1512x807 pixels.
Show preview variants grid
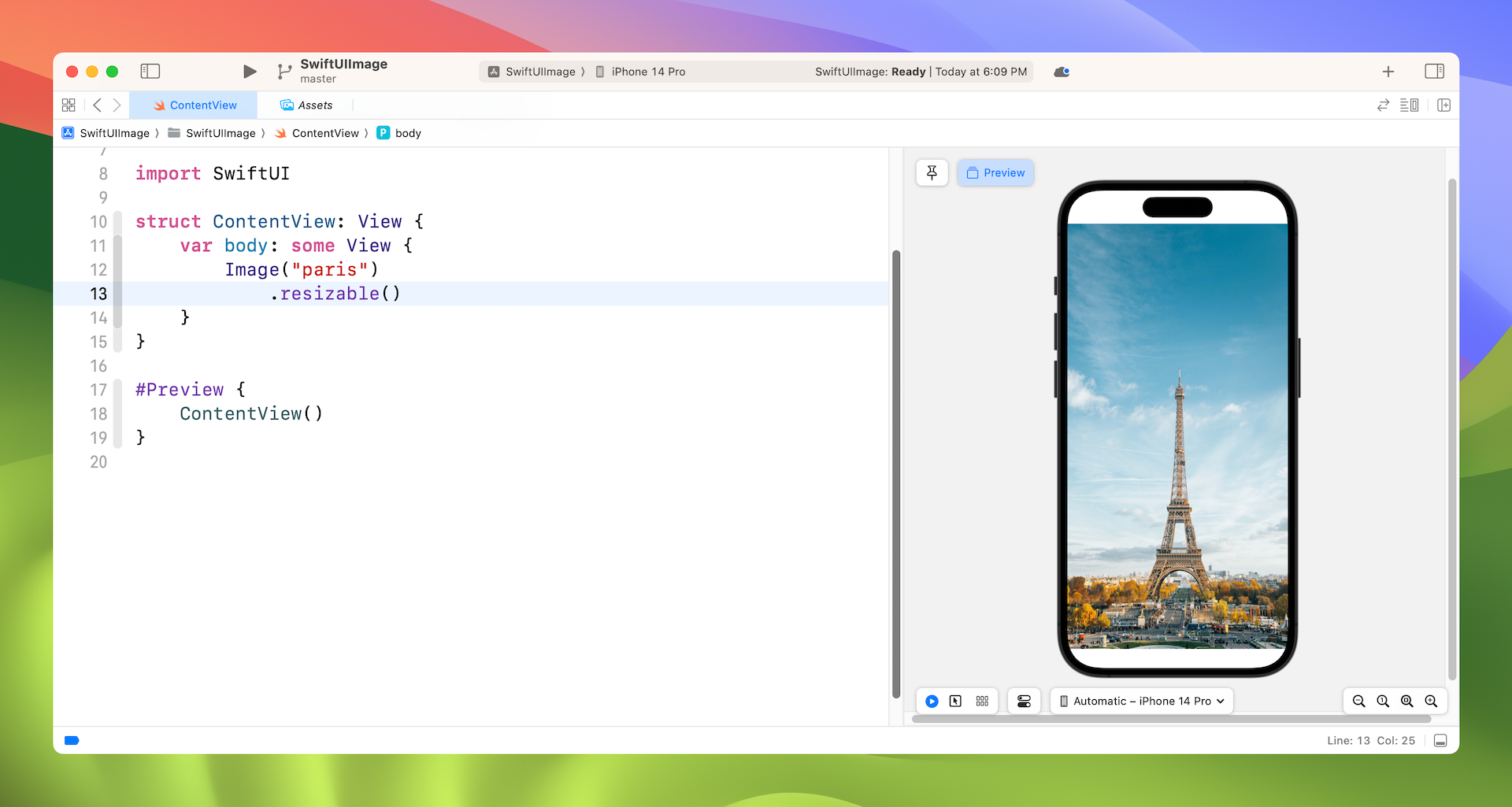[982, 701]
